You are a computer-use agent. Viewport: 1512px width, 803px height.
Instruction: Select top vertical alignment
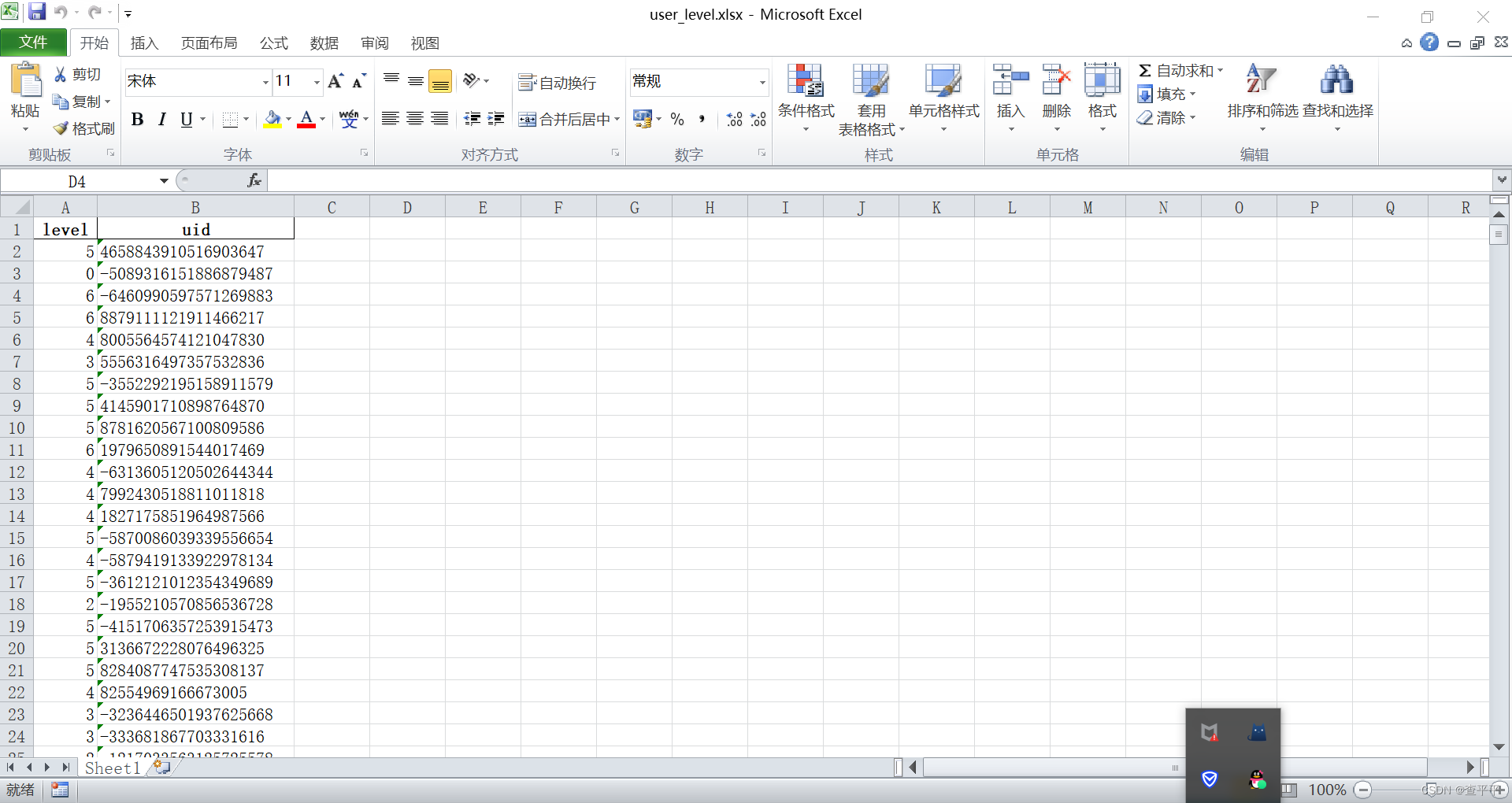[x=391, y=80]
